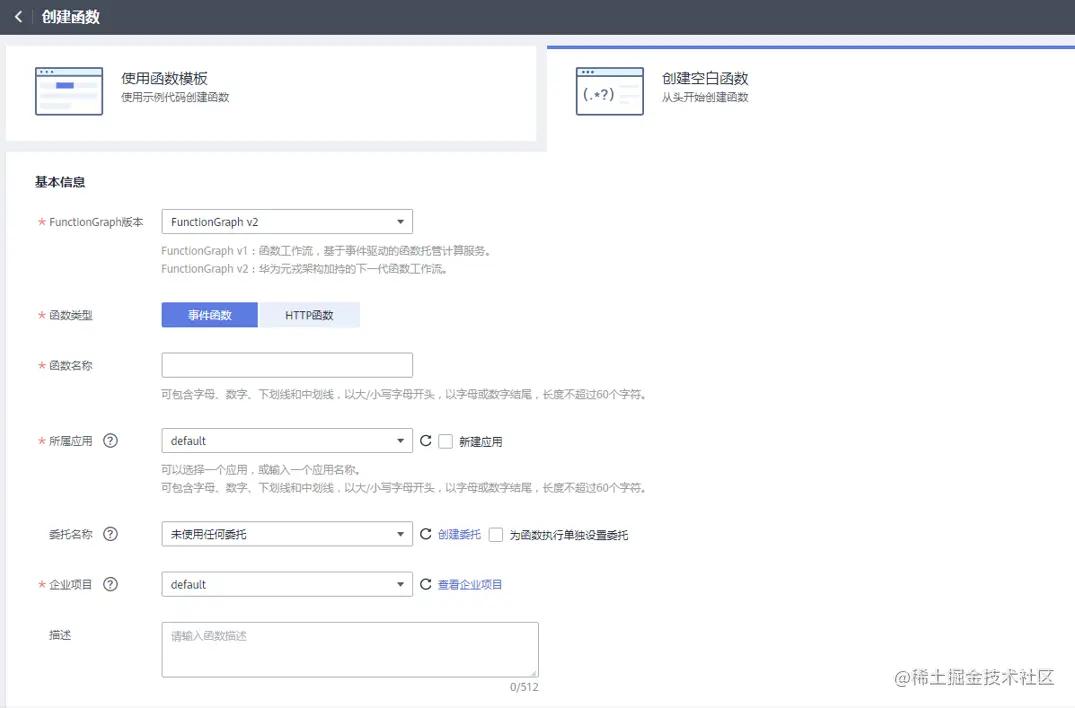Click the function template card icon

[69, 91]
